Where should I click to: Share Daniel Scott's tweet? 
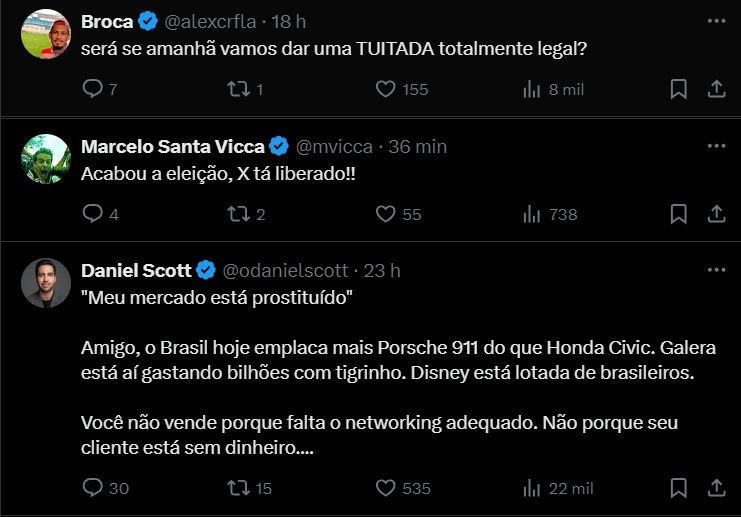tap(716, 488)
